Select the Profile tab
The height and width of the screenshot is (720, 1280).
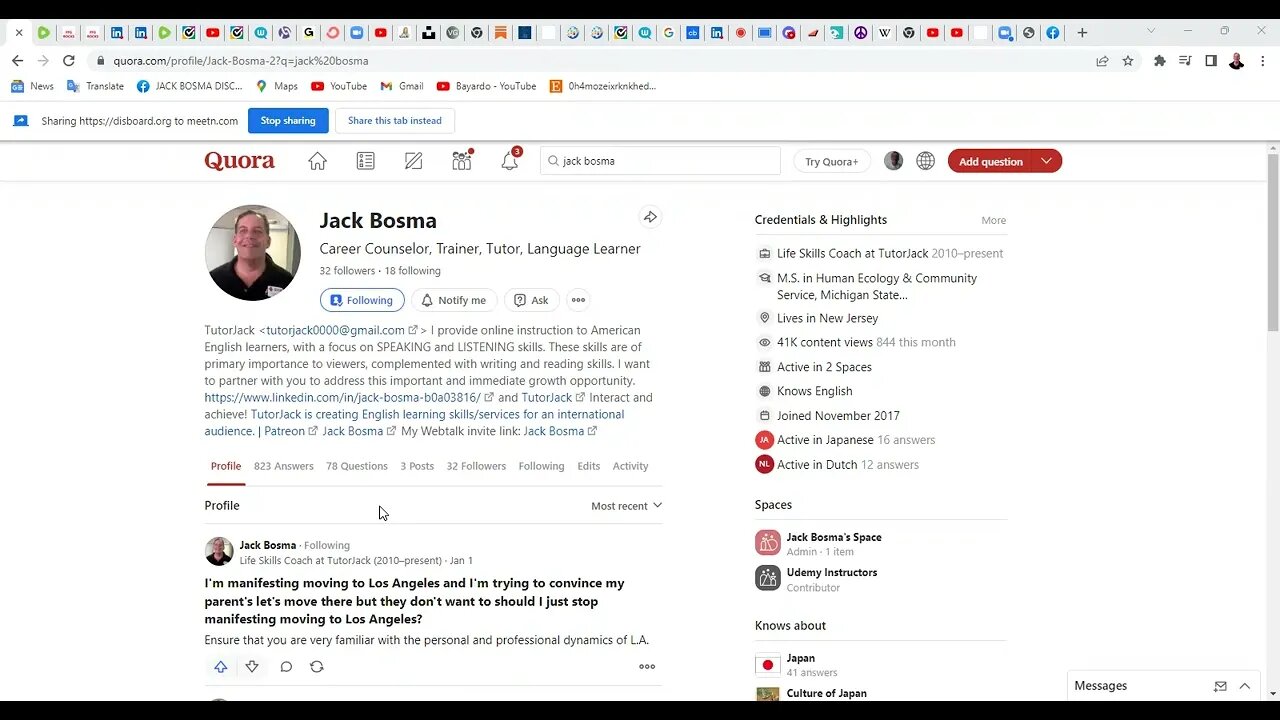tap(226, 466)
